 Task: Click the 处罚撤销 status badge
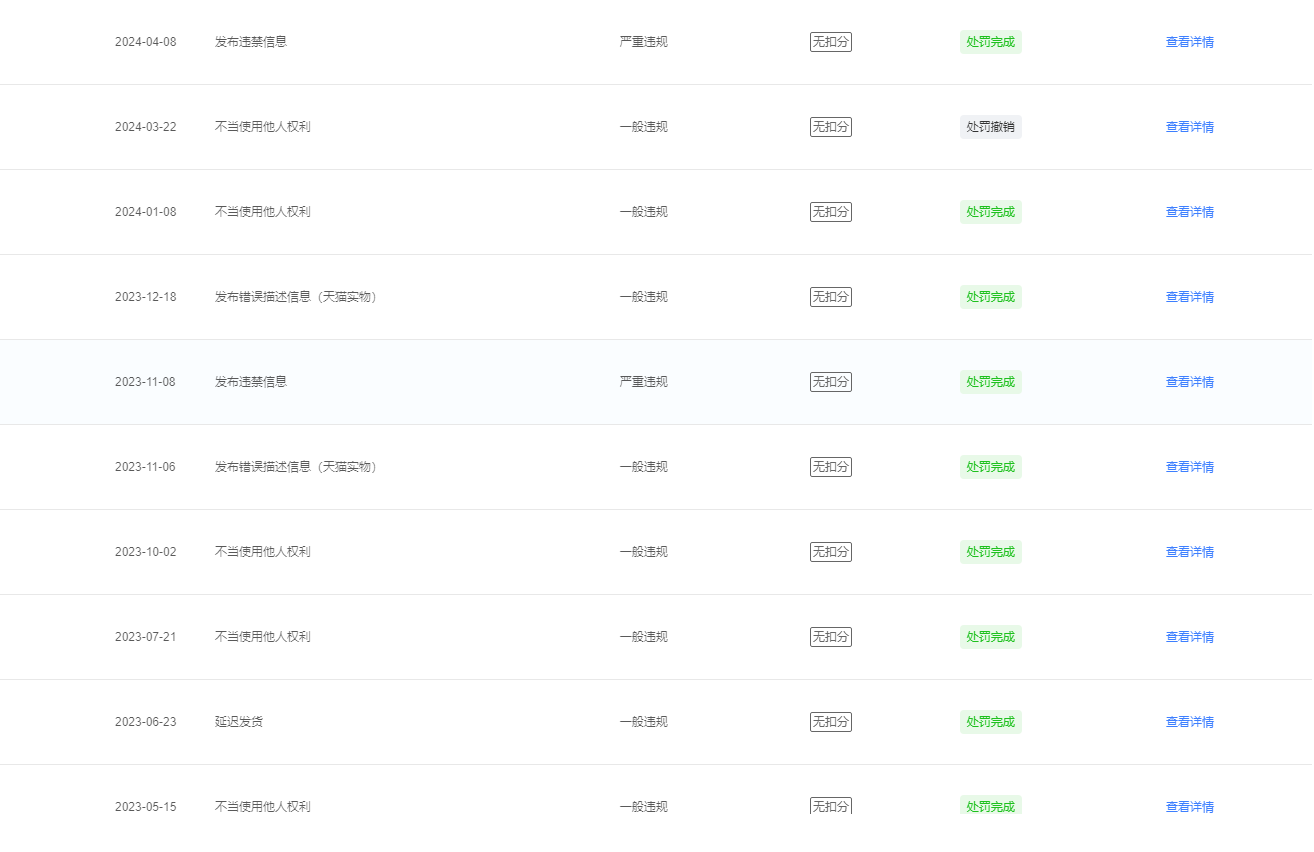pyautogui.click(x=990, y=127)
